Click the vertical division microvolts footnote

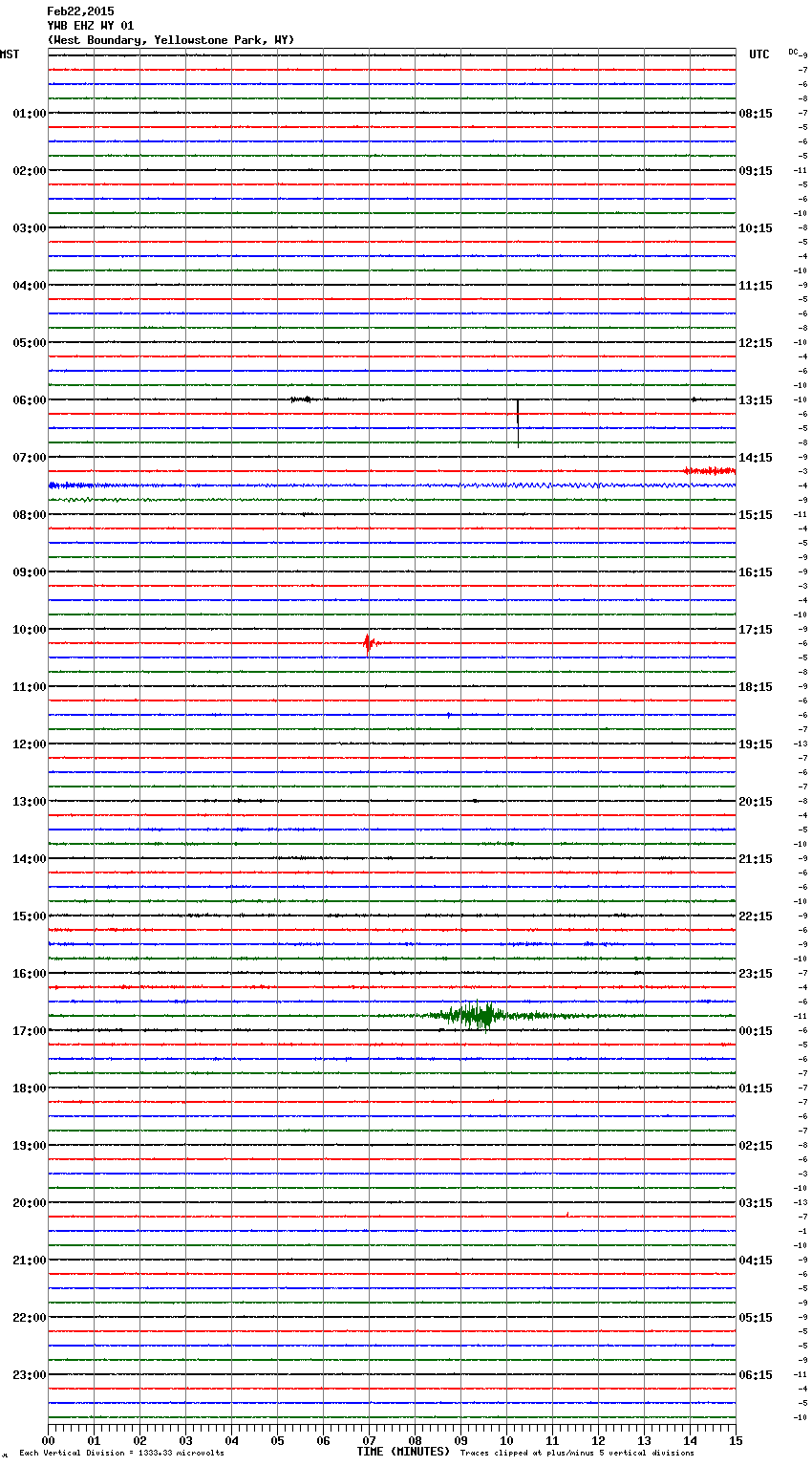(x=122, y=1453)
